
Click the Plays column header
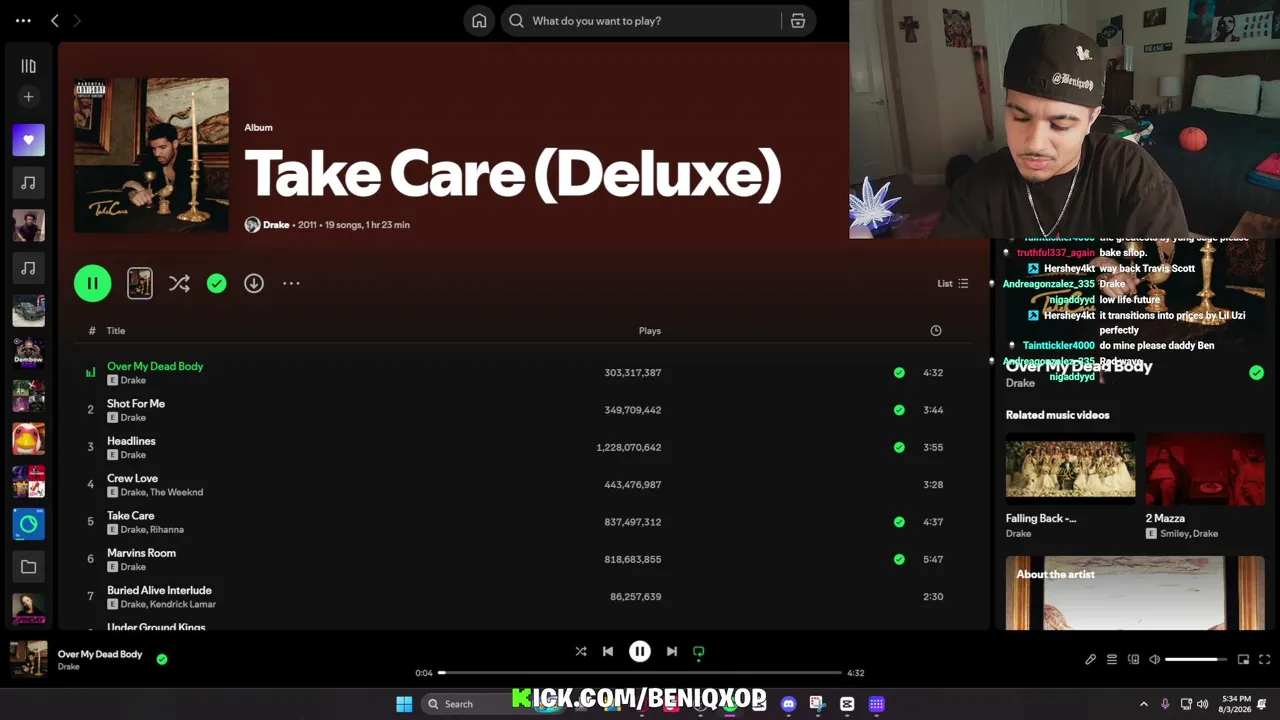[650, 331]
